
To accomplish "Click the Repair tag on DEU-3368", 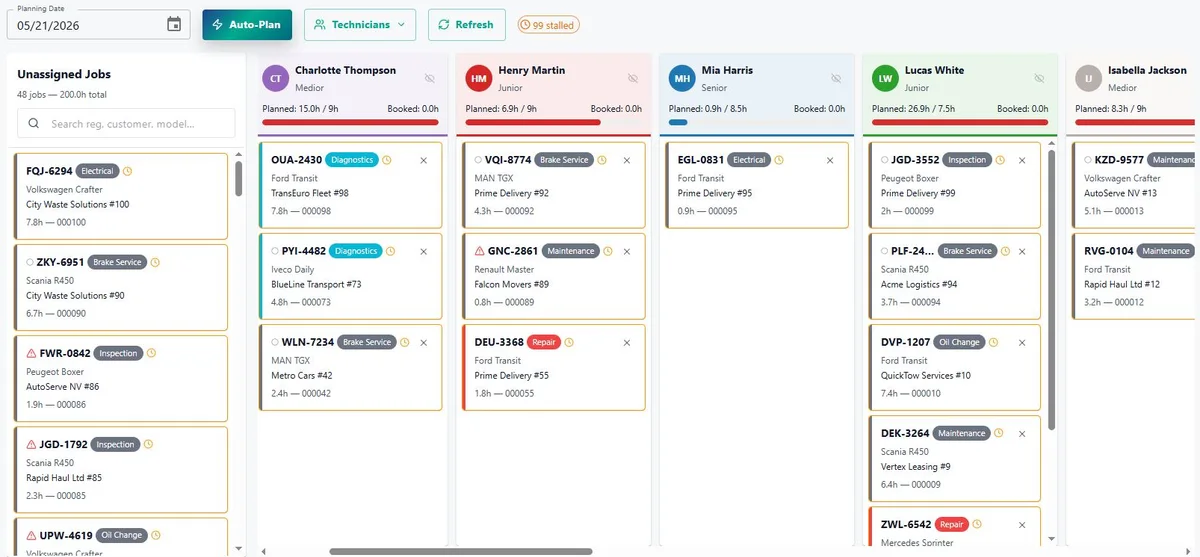I will [x=544, y=342].
